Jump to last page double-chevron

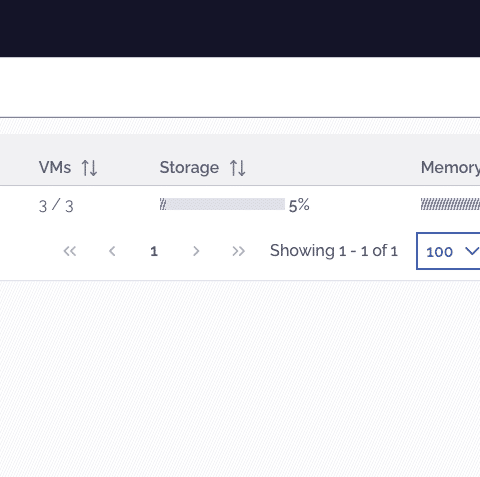pyautogui.click(x=238, y=251)
